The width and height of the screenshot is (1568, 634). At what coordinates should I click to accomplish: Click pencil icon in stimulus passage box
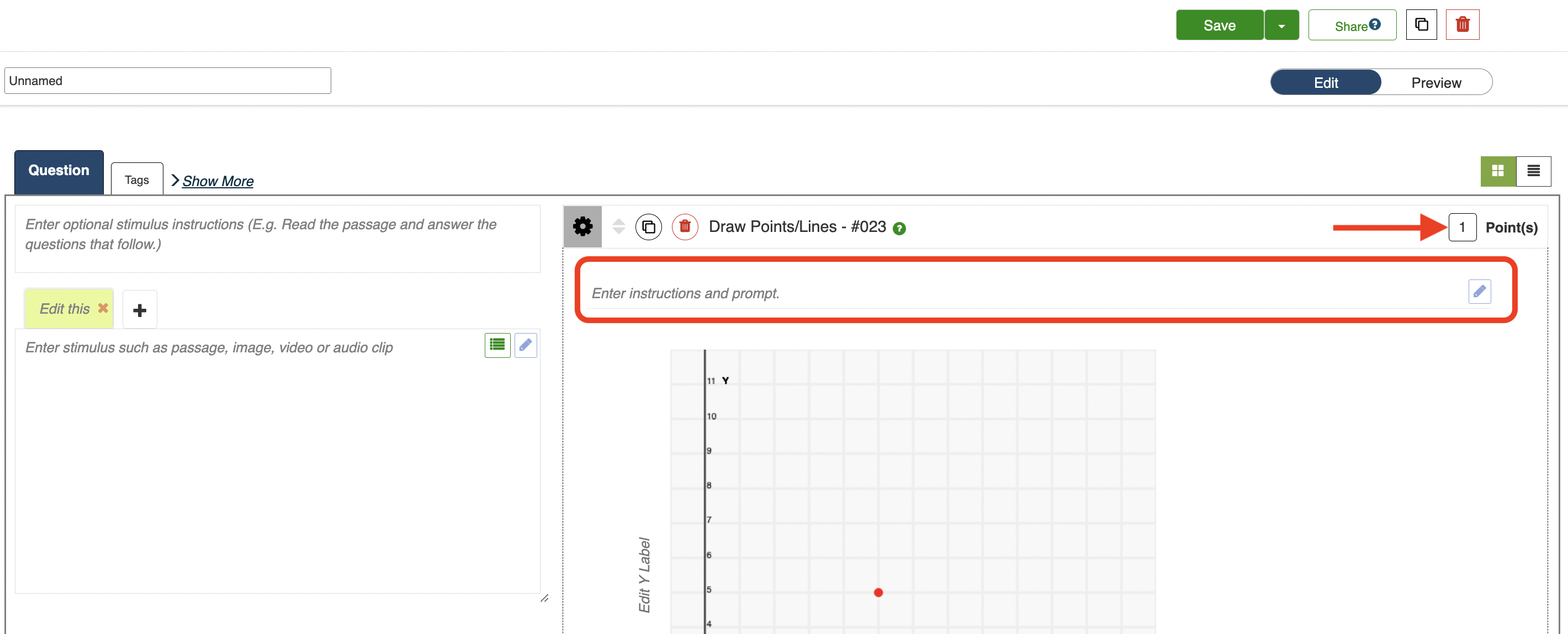pyautogui.click(x=525, y=345)
